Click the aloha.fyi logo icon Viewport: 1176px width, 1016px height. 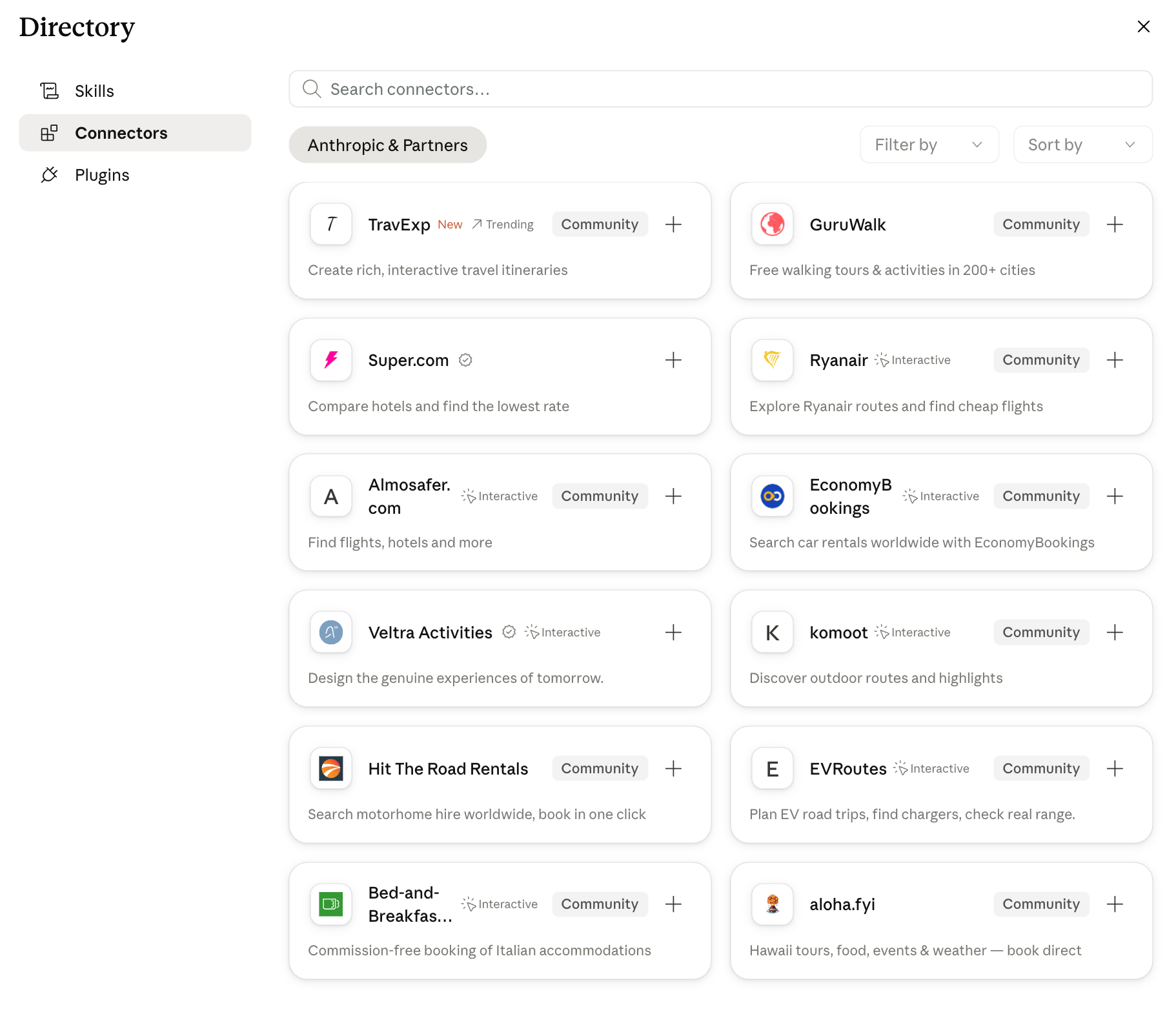773,904
